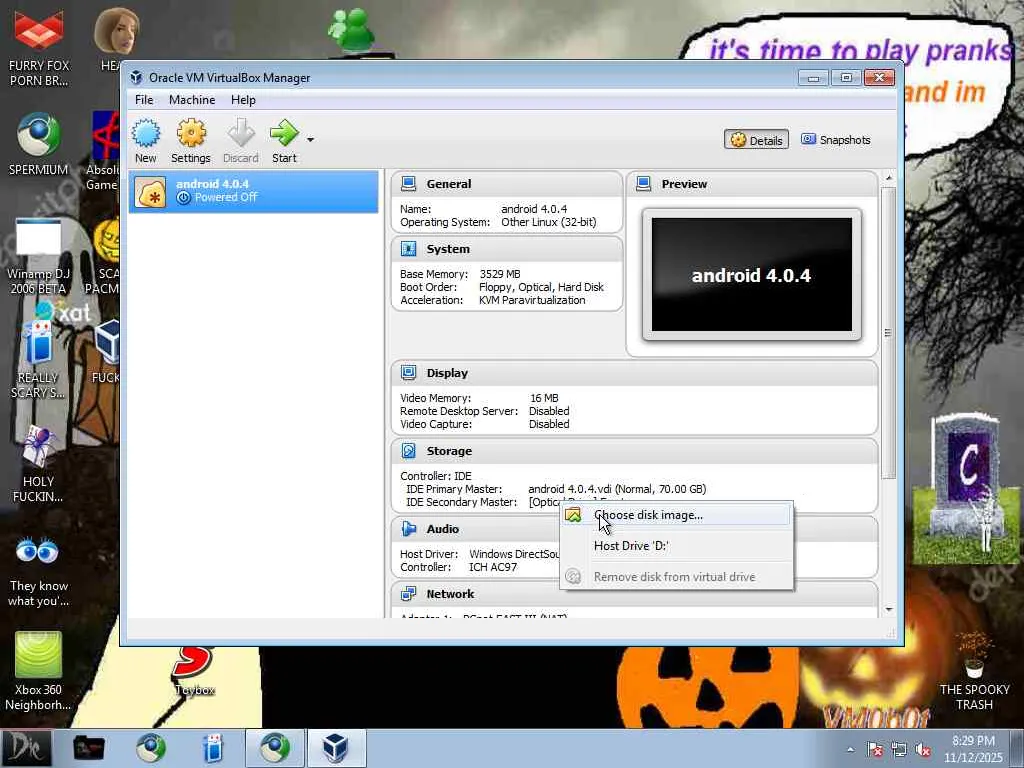
Task: Open the File menu
Action: [144, 100]
